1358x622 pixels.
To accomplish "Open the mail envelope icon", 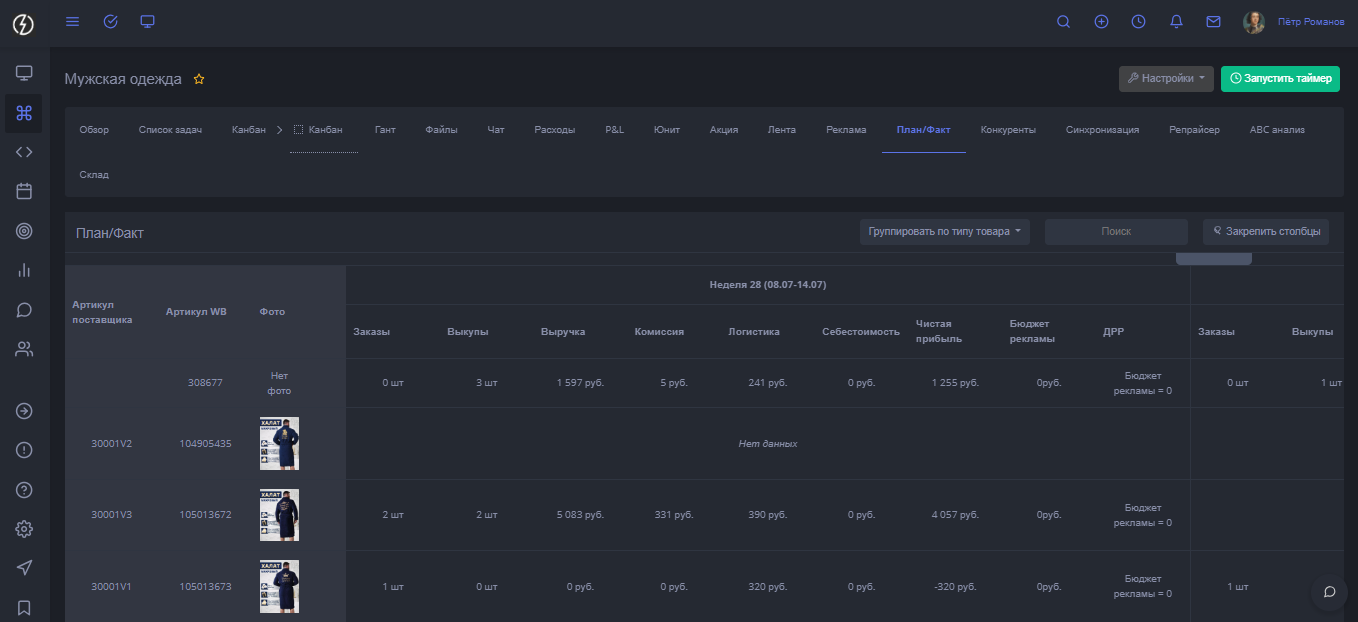I will tap(1213, 22).
